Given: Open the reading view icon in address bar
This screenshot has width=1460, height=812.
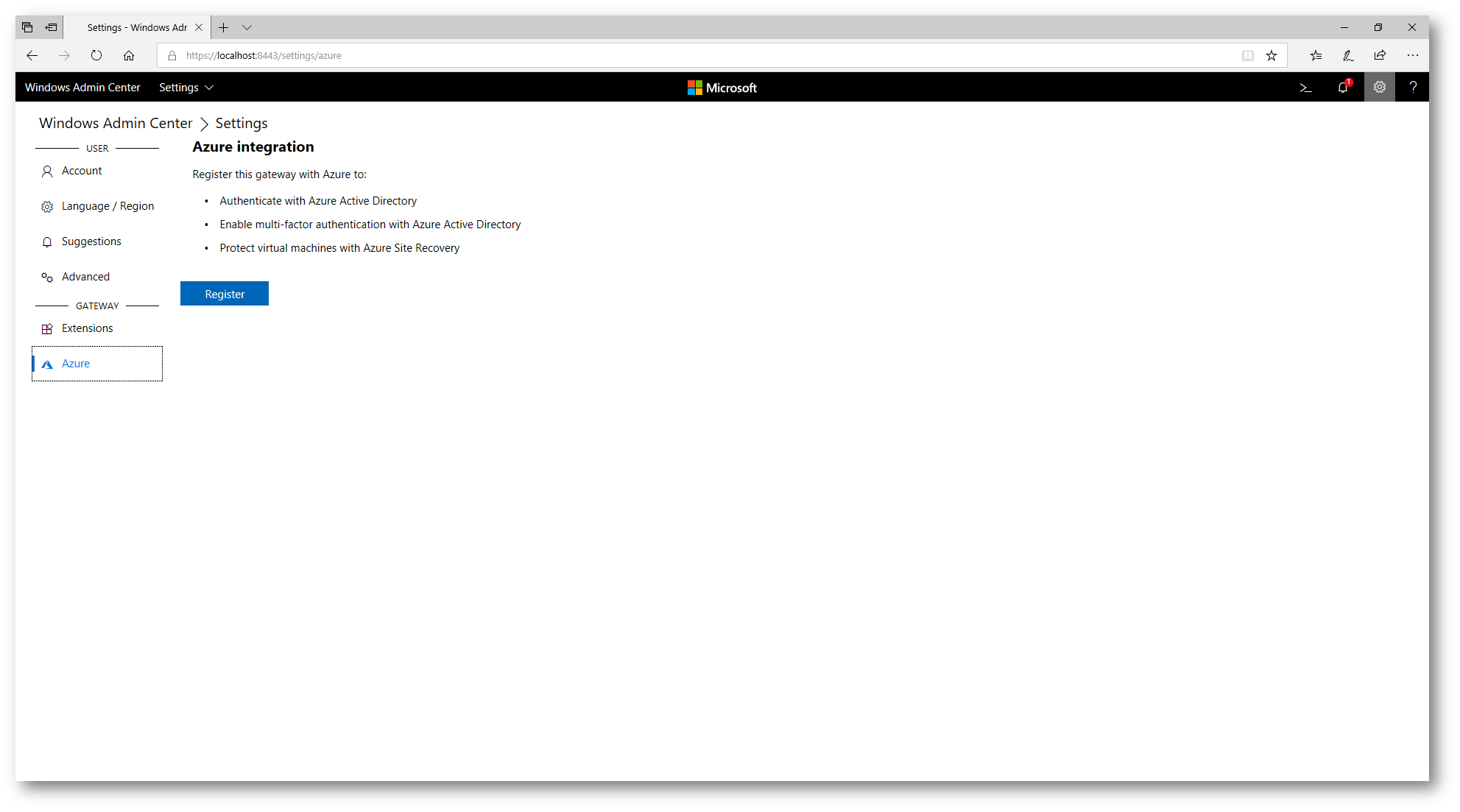Looking at the screenshot, I should coord(1247,56).
